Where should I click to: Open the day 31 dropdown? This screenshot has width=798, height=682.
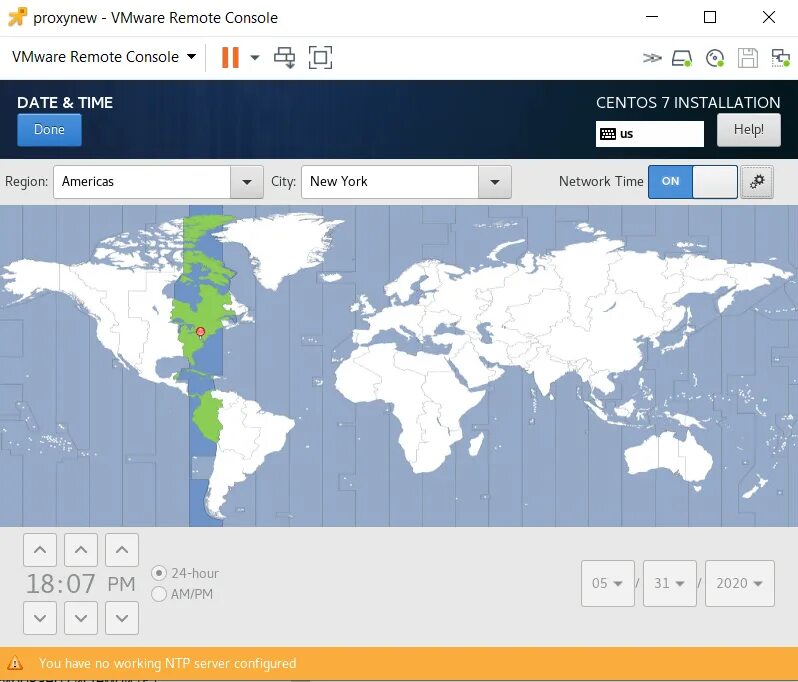click(x=670, y=583)
